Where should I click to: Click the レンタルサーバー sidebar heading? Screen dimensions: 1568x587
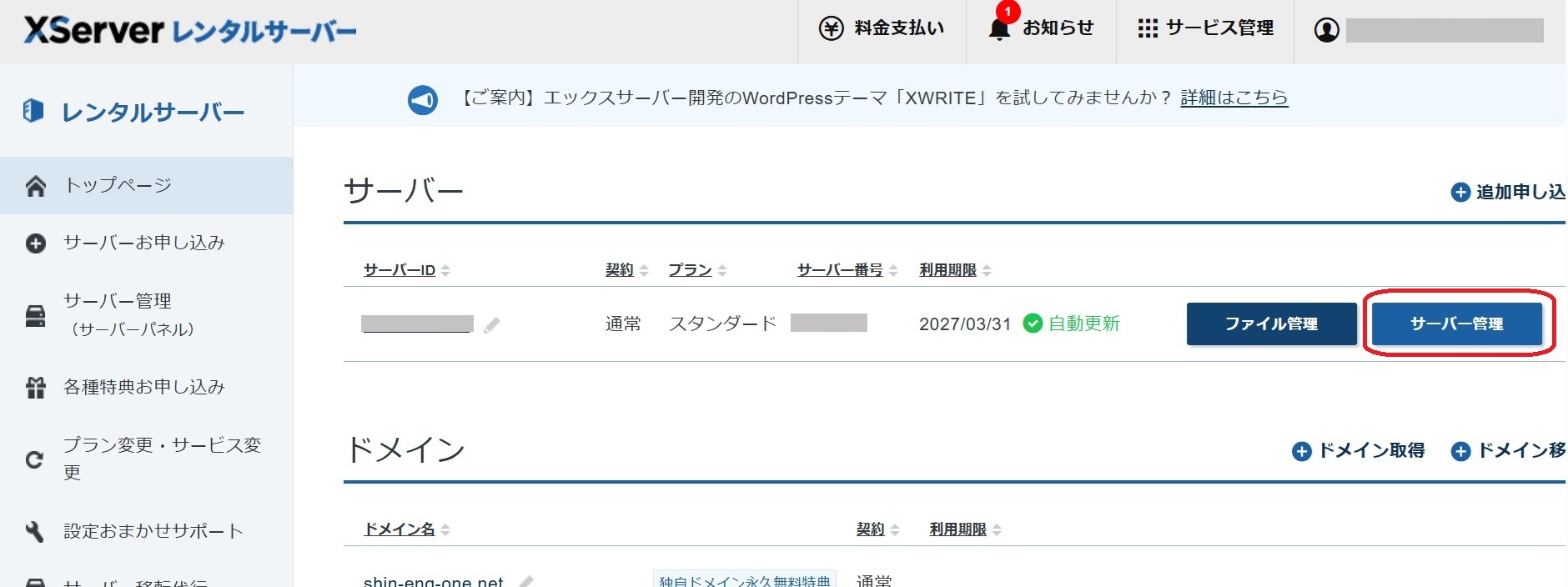[x=153, y=112]
